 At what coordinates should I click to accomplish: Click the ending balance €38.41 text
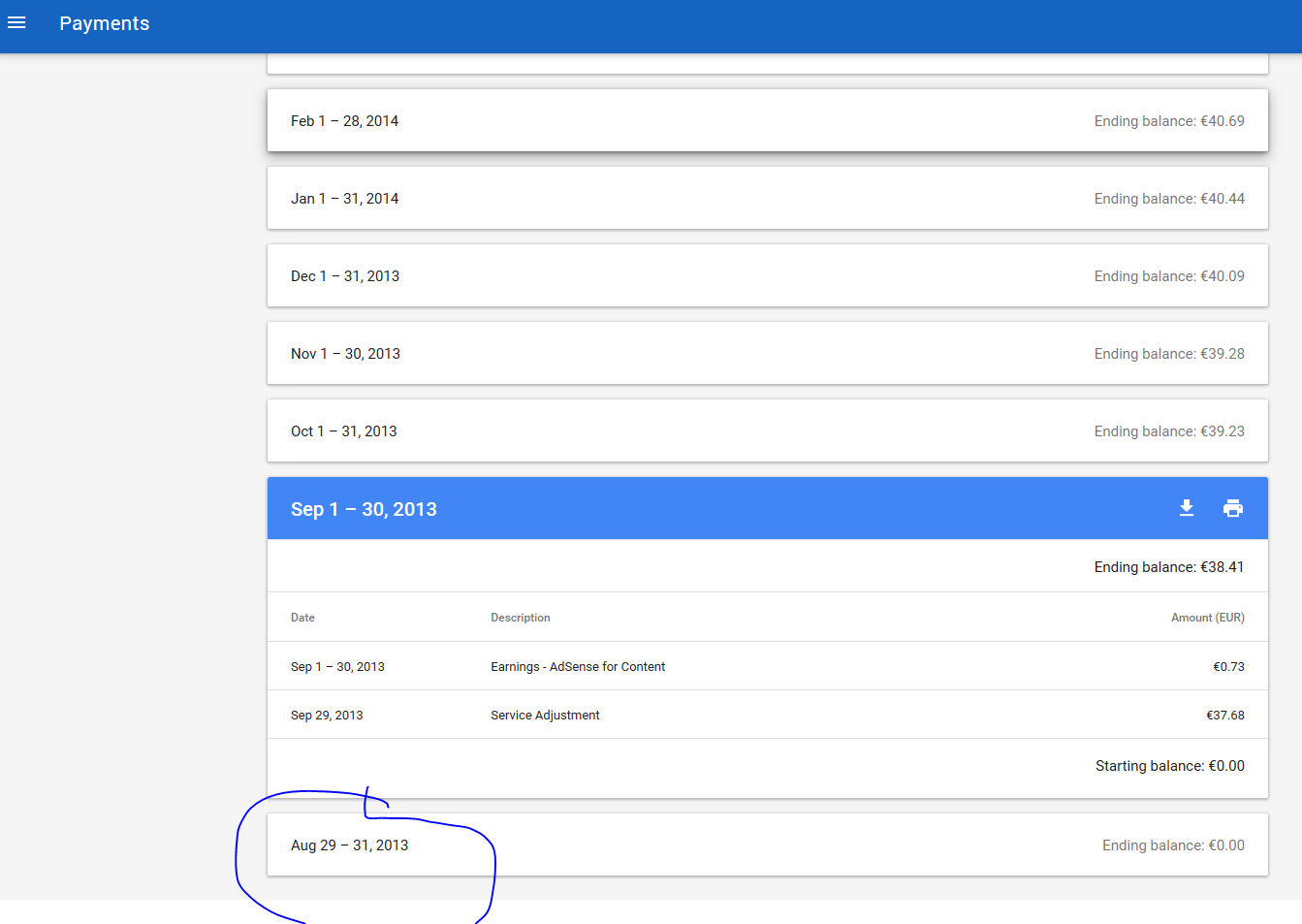click(1168, 567)
